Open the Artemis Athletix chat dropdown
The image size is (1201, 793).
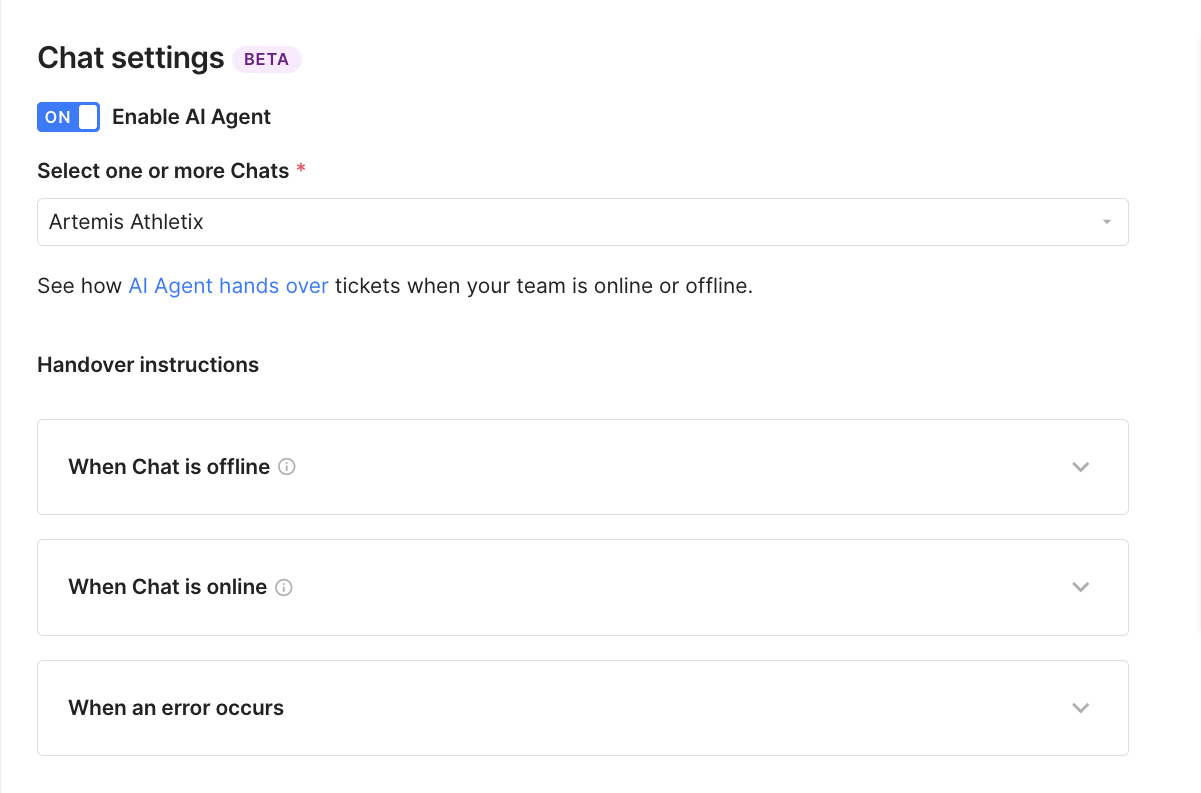pos(583,222)
